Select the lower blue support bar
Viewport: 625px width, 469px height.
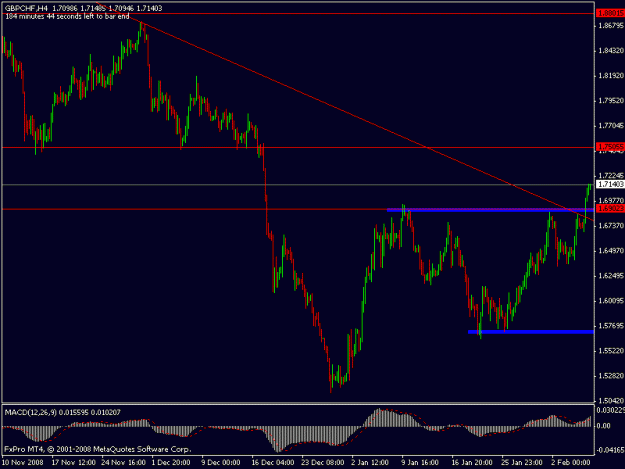531,332
